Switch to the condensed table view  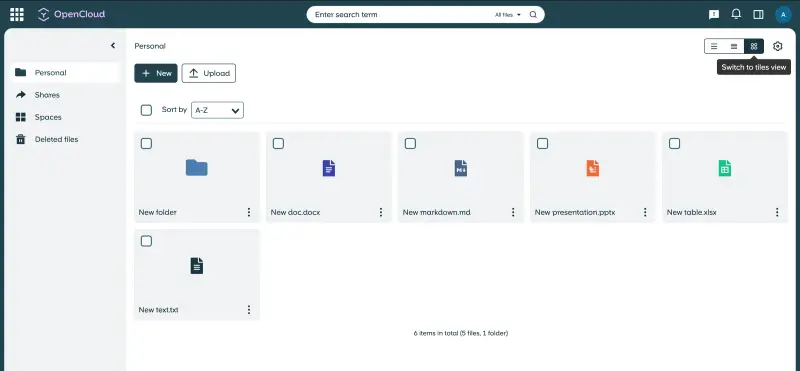[734, 46]
